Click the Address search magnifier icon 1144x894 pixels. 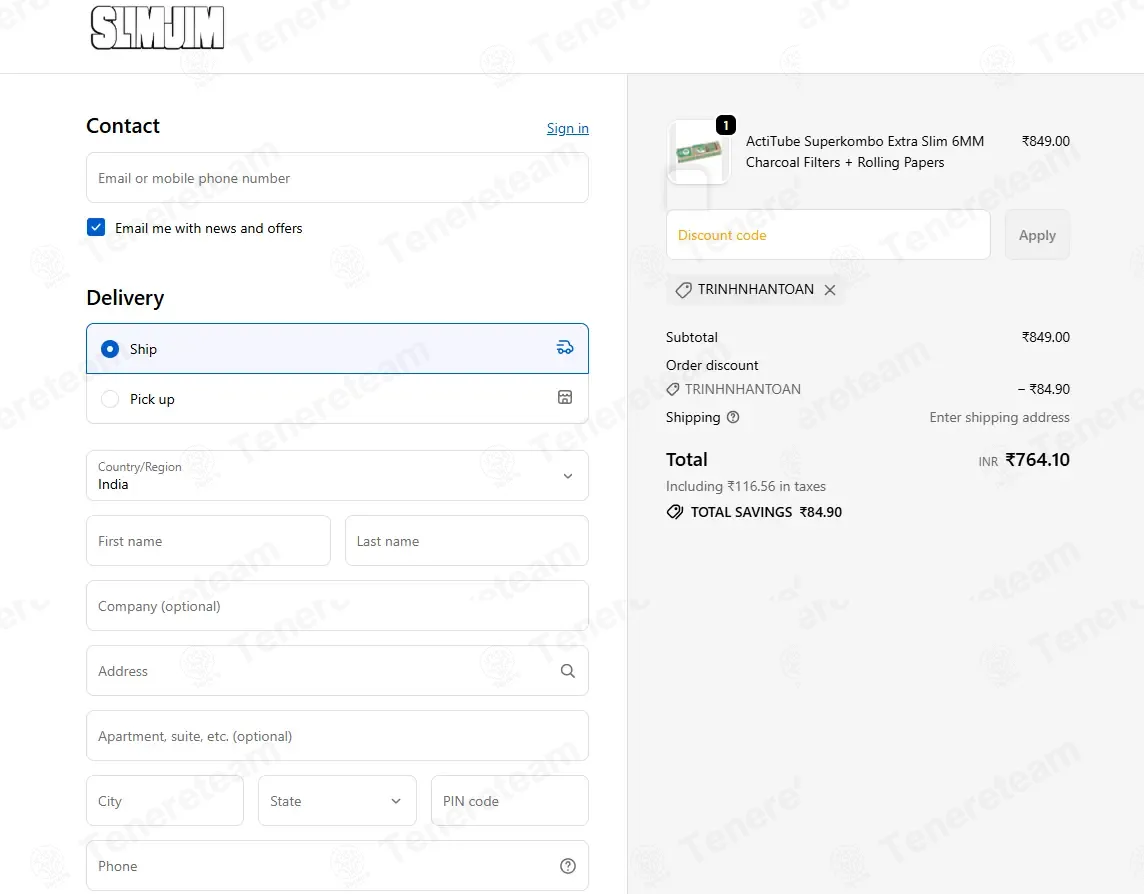pyautogui.click(x=568, y=671)
